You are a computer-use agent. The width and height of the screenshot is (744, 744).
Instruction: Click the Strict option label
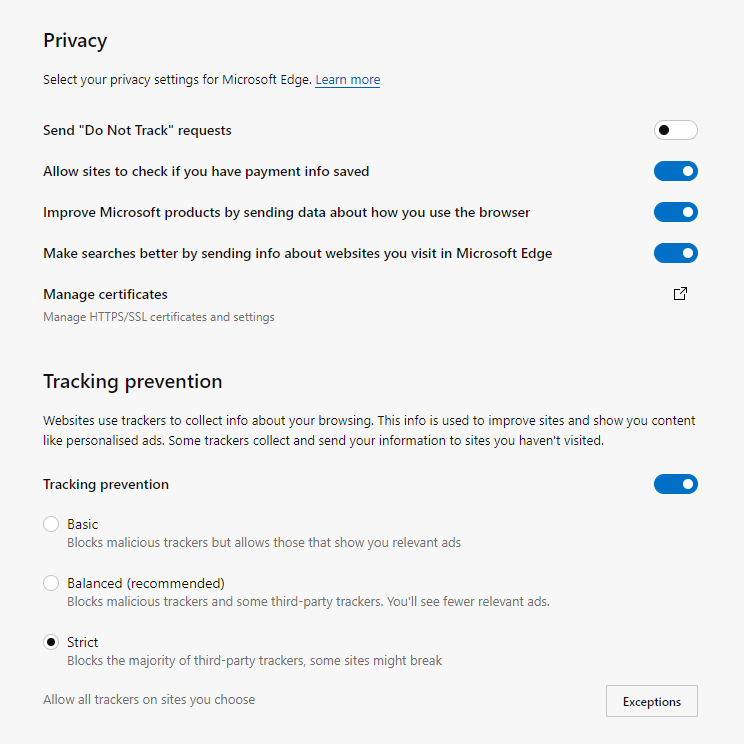(x=83, y=642)
